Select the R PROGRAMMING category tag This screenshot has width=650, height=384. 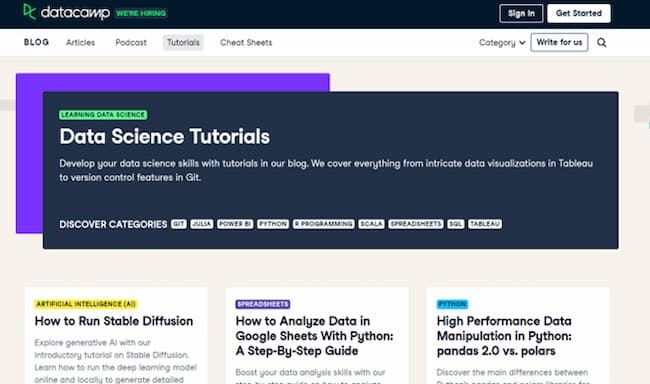point(324,224)
